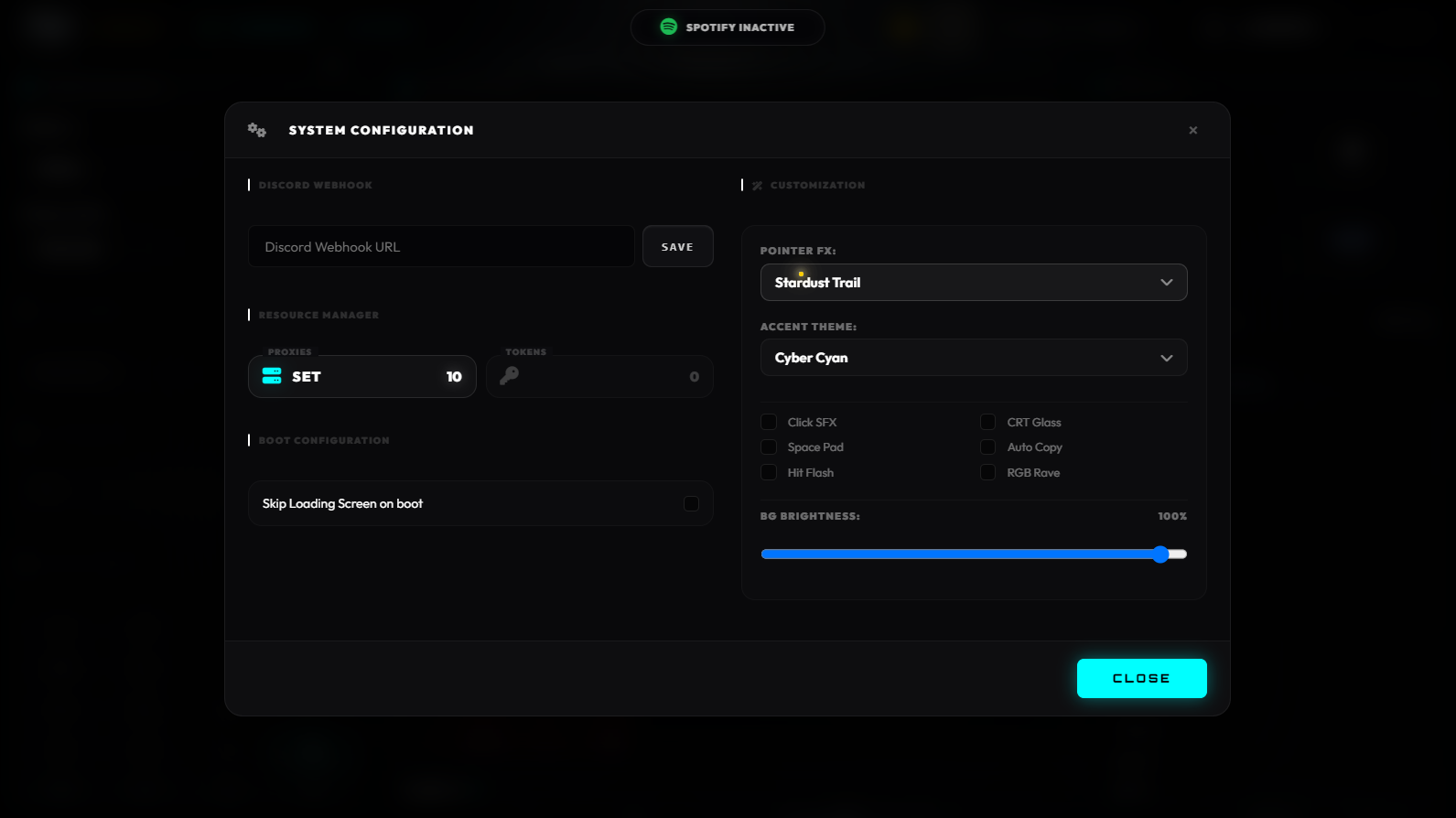Click the Spotify Inactive status pill
This screenshot has height=818, width=1456.
728,27
